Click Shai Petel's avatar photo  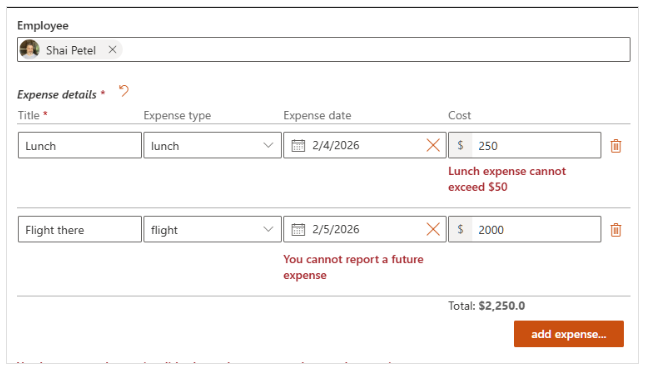coord(29,49)
